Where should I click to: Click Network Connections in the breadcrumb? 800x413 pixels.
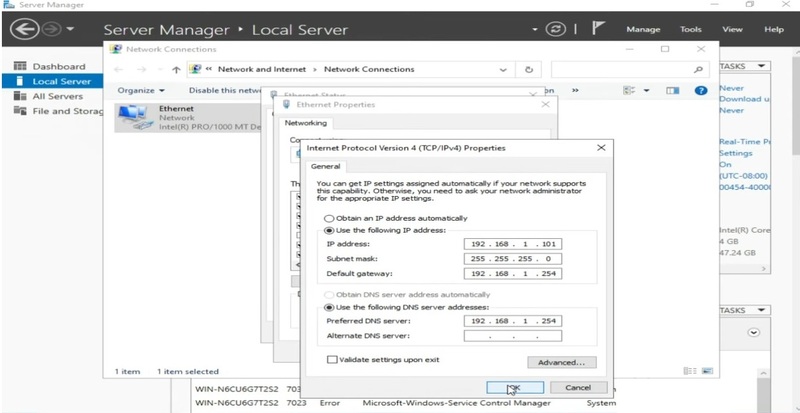[369, 69]
